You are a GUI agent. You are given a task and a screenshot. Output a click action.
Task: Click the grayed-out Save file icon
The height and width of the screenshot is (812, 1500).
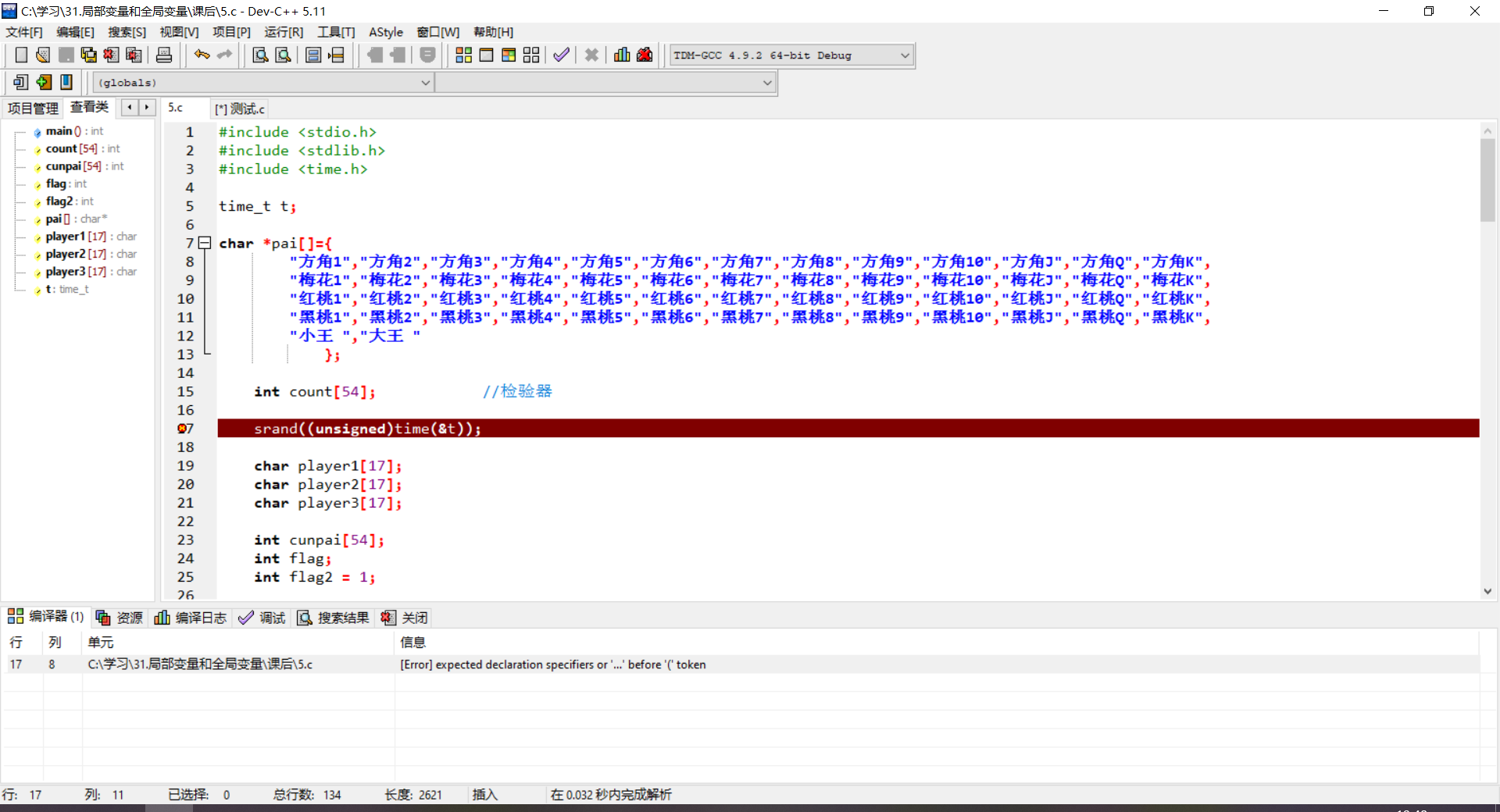[66, 55]
